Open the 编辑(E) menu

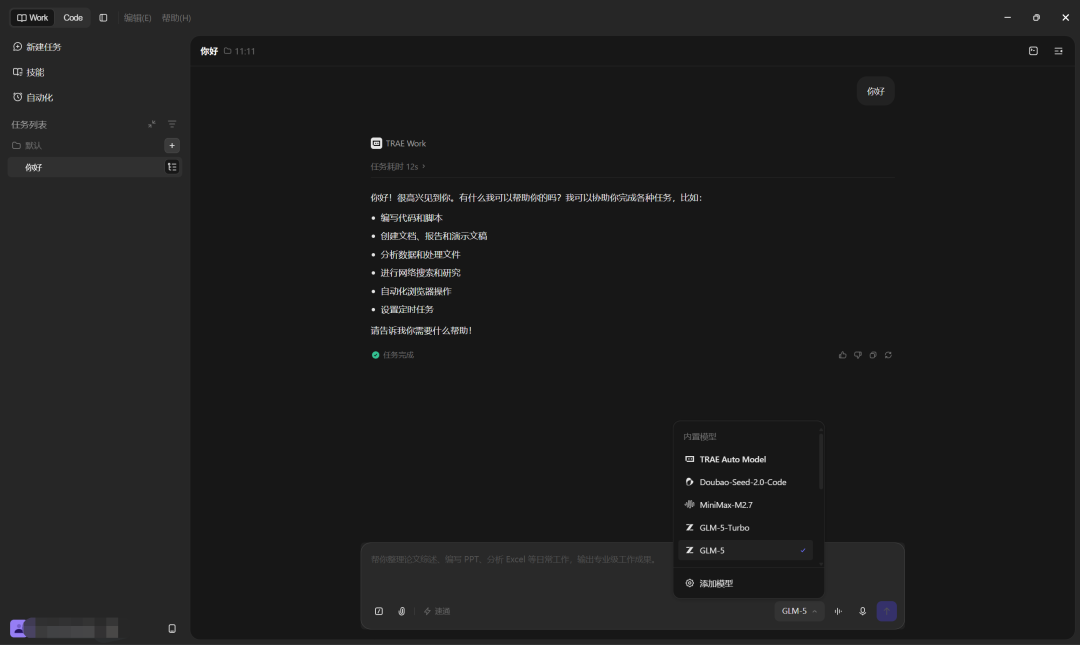(x=137, y=18)
